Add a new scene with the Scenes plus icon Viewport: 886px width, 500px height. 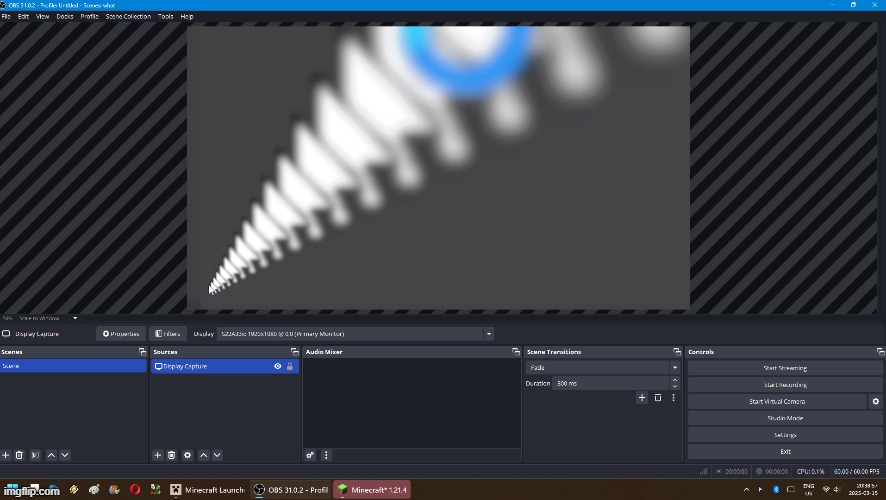click(x=6, y=455)
